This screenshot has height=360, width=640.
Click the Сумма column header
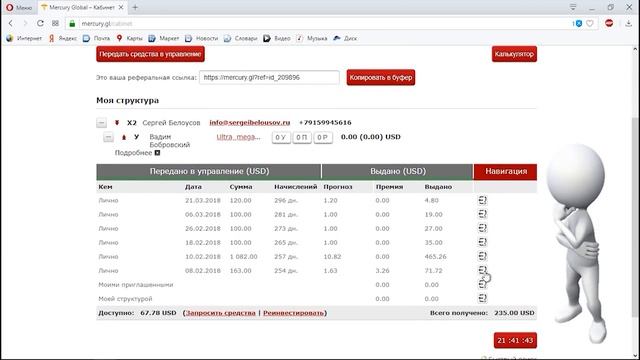click(x=241, y=187)
